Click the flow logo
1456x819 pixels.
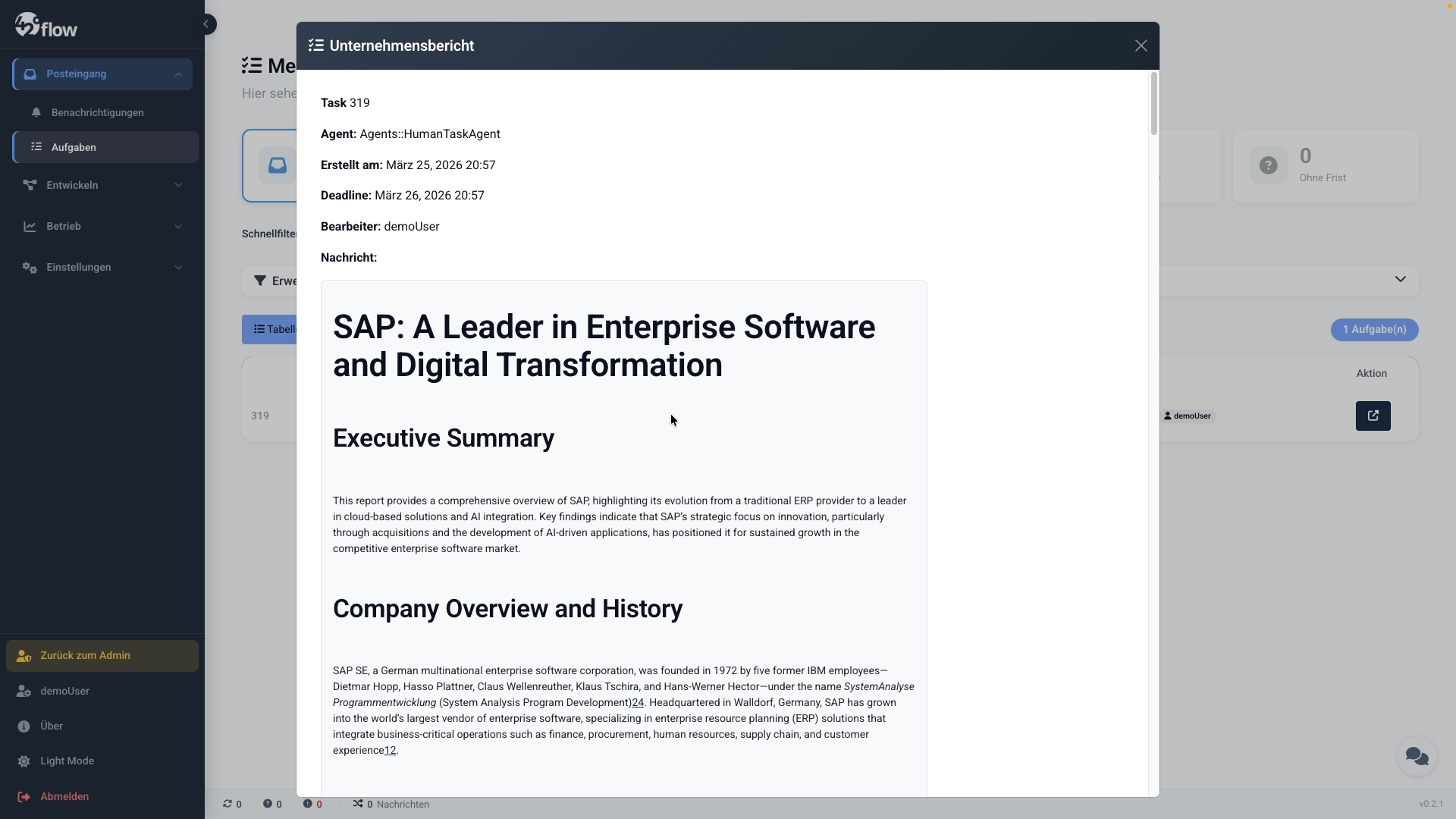point(46,26)
